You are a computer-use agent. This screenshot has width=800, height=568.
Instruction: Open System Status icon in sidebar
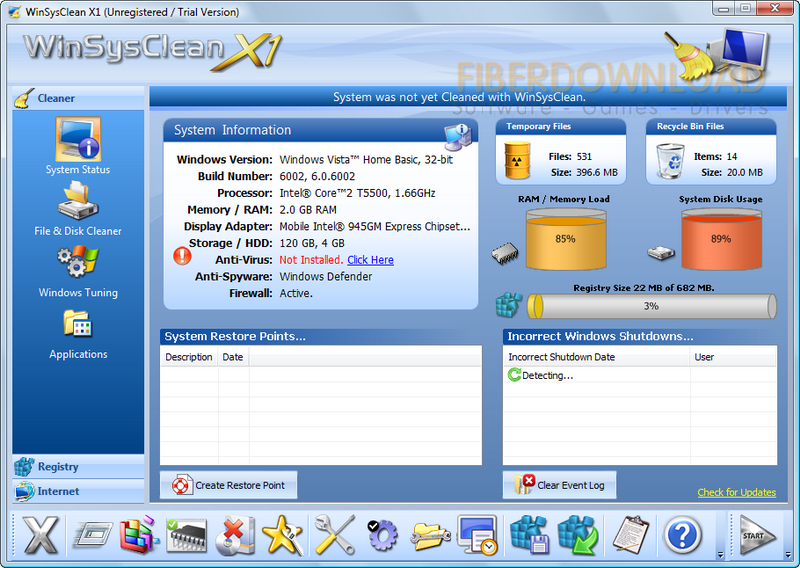(78, 139)
